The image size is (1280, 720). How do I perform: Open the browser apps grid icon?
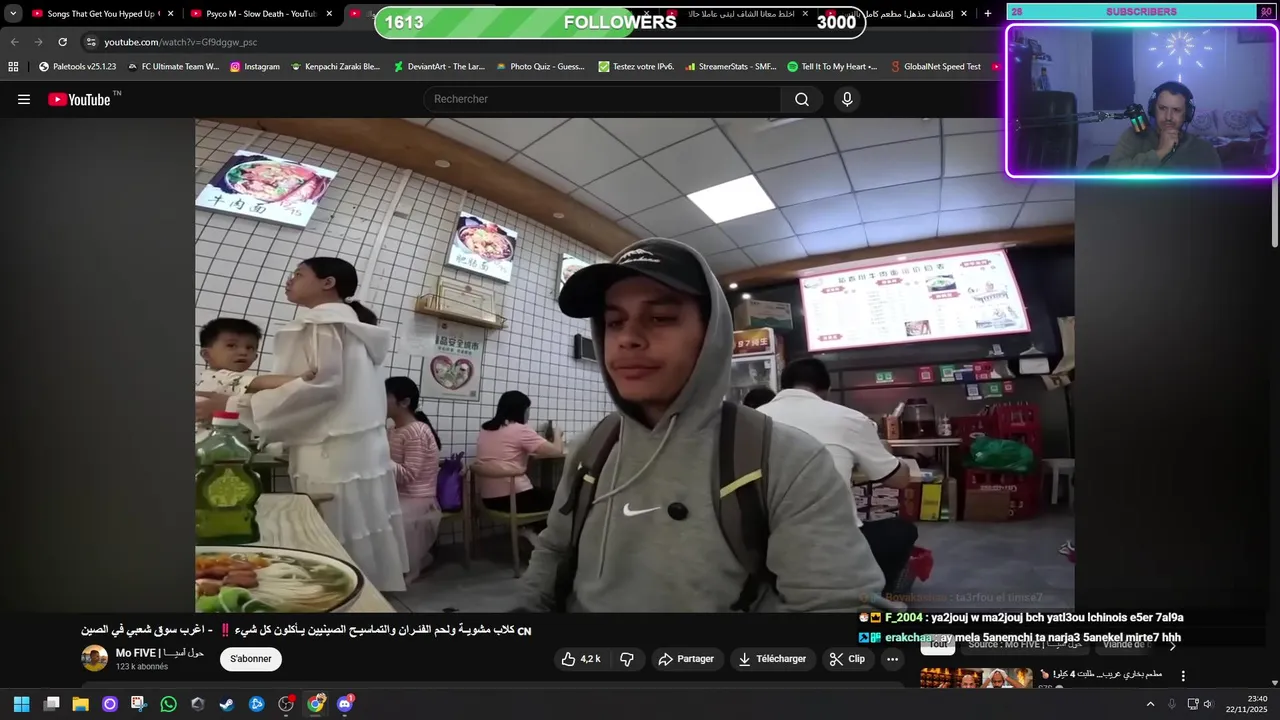[13, 67]
